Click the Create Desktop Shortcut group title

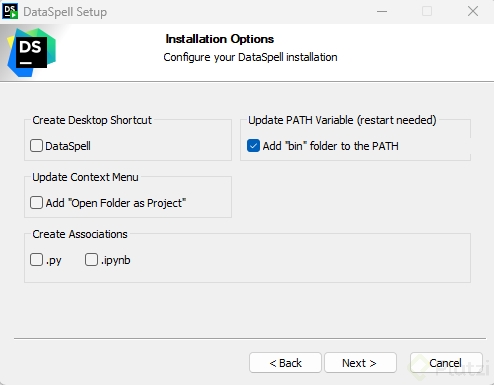92,120
